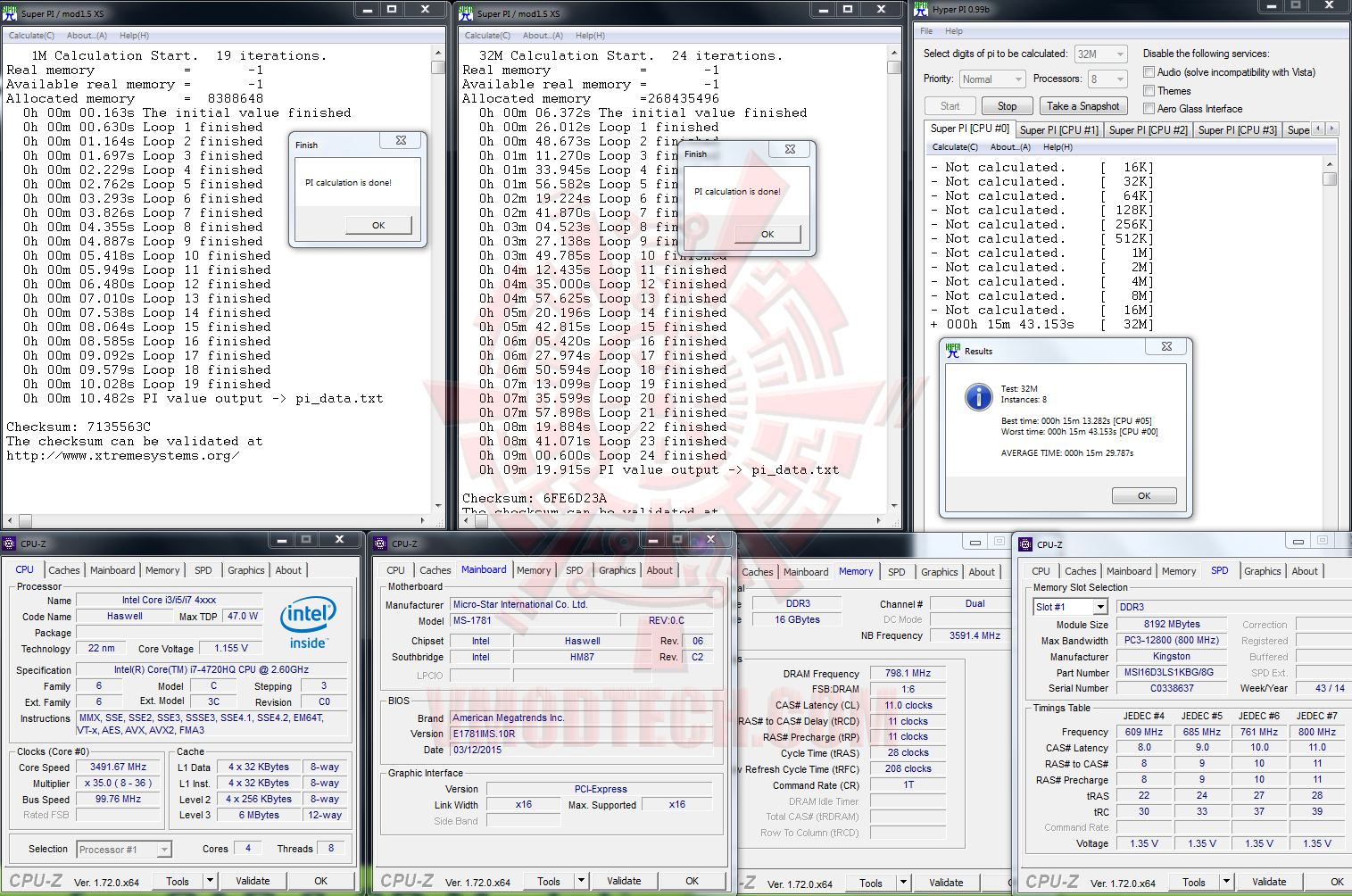
Task: Close the Finish dialog in the 32M window
Action: pyautogui.click(x=790, y=149)
